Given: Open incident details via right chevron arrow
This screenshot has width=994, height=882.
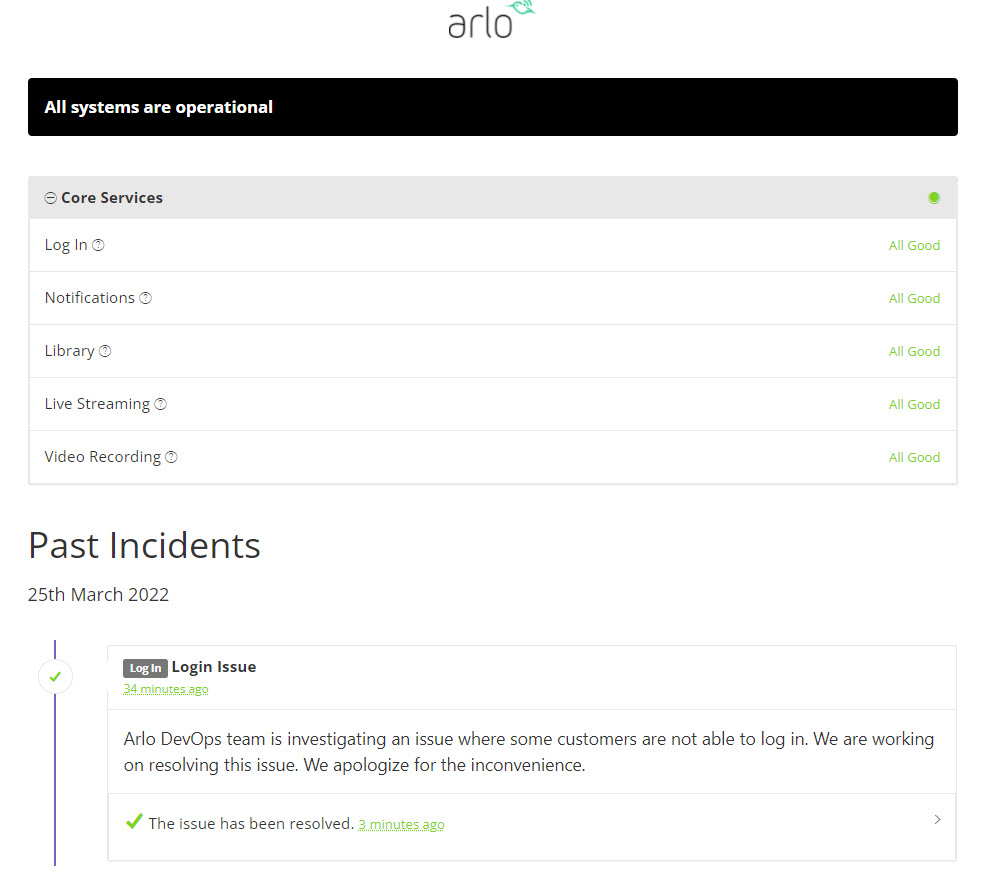Looking at the screenshot, I should pos(937,820).
